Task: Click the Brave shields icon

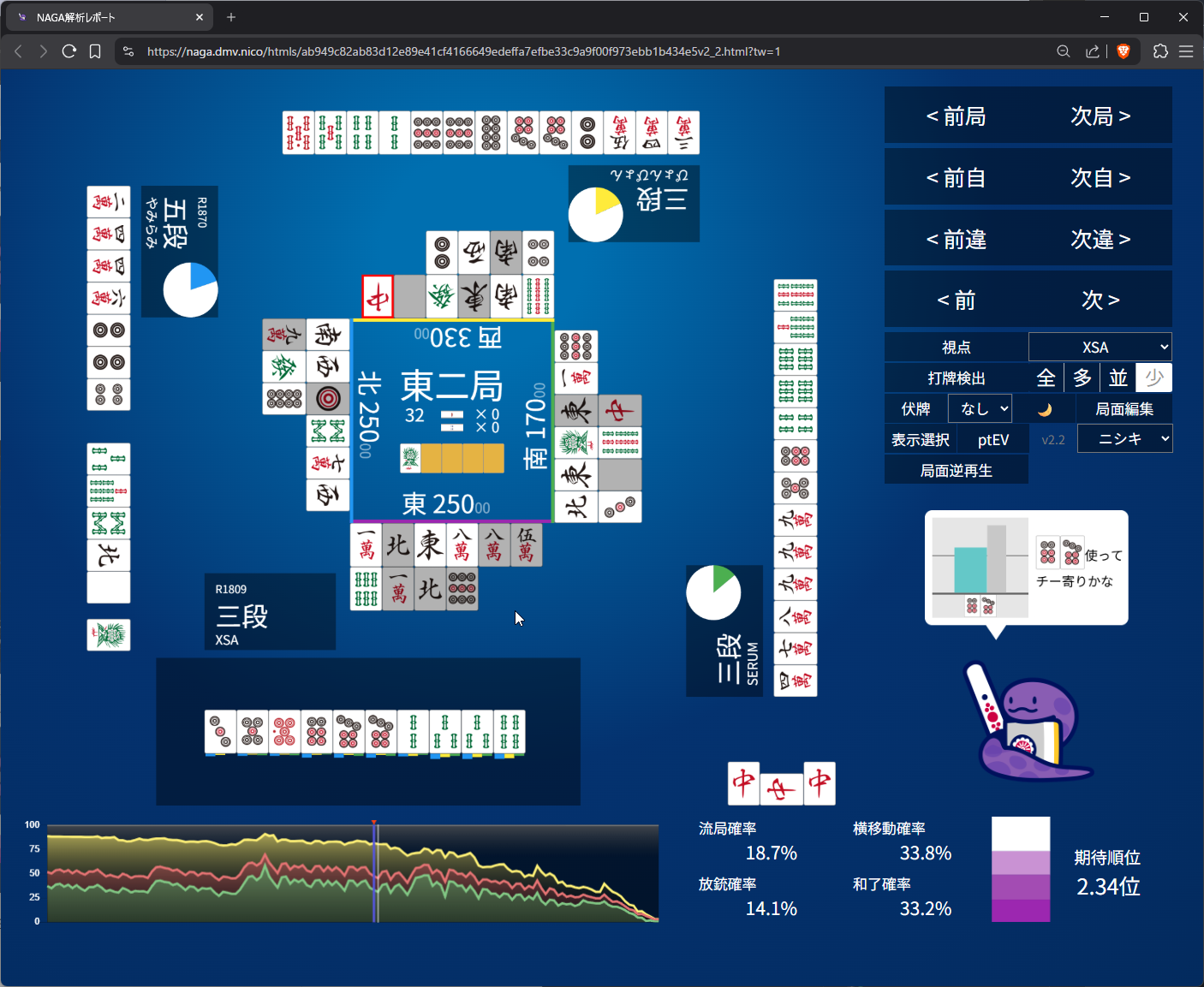Action: point(1124,51)
